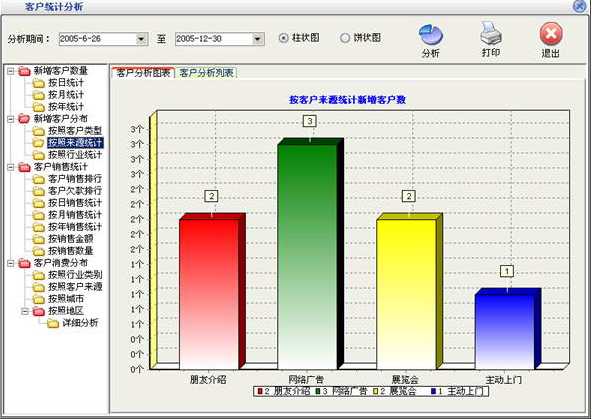Switch to the 客户分析图表 tab
This screenshot has height=419, width=592.
[x=143, y=73]
